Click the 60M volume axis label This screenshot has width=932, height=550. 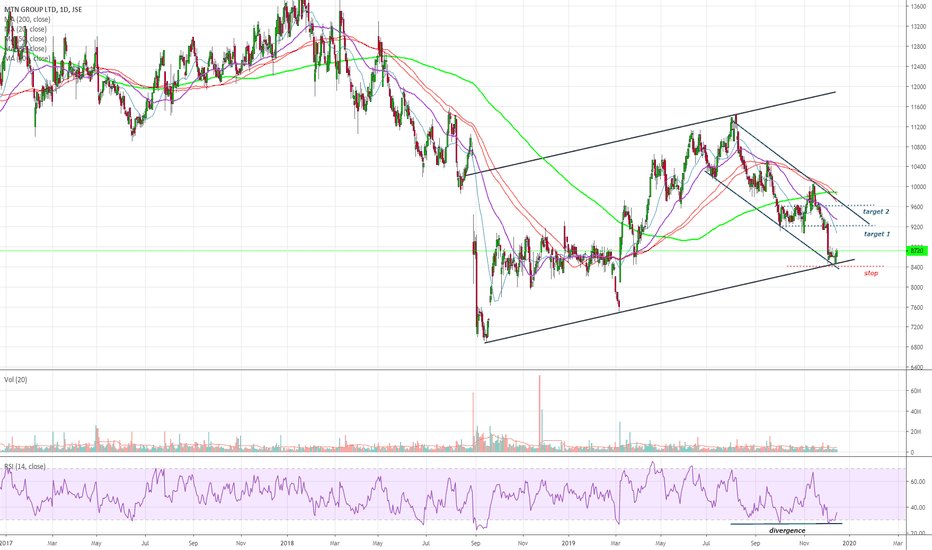pyautogui.click(x=918, y=391)
